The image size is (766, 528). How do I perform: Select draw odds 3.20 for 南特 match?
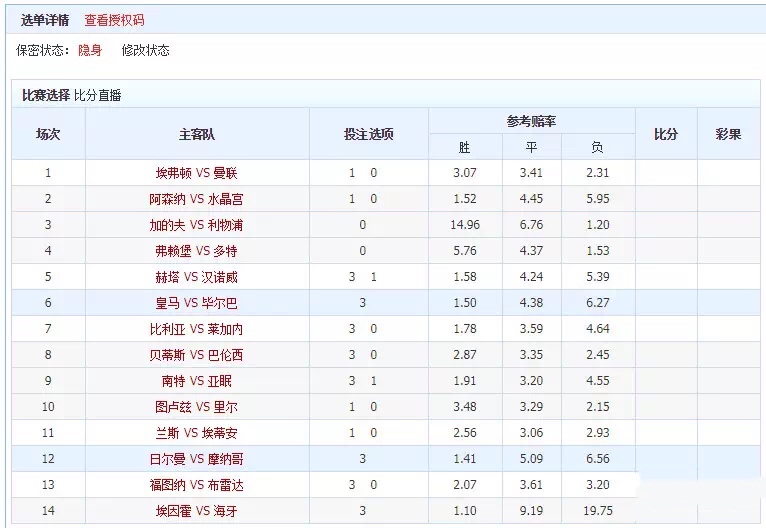(532, 380)
